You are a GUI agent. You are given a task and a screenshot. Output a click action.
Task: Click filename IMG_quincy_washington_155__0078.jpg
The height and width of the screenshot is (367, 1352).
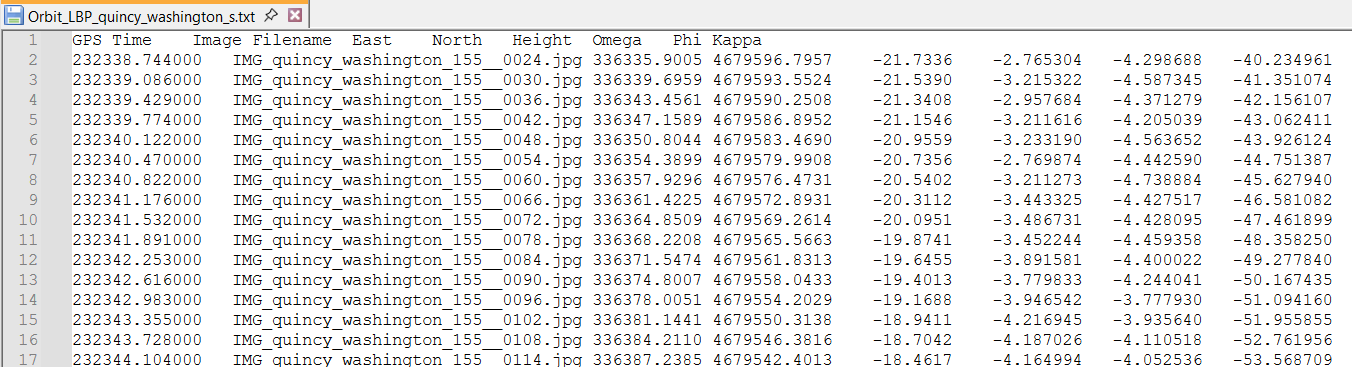407,240
